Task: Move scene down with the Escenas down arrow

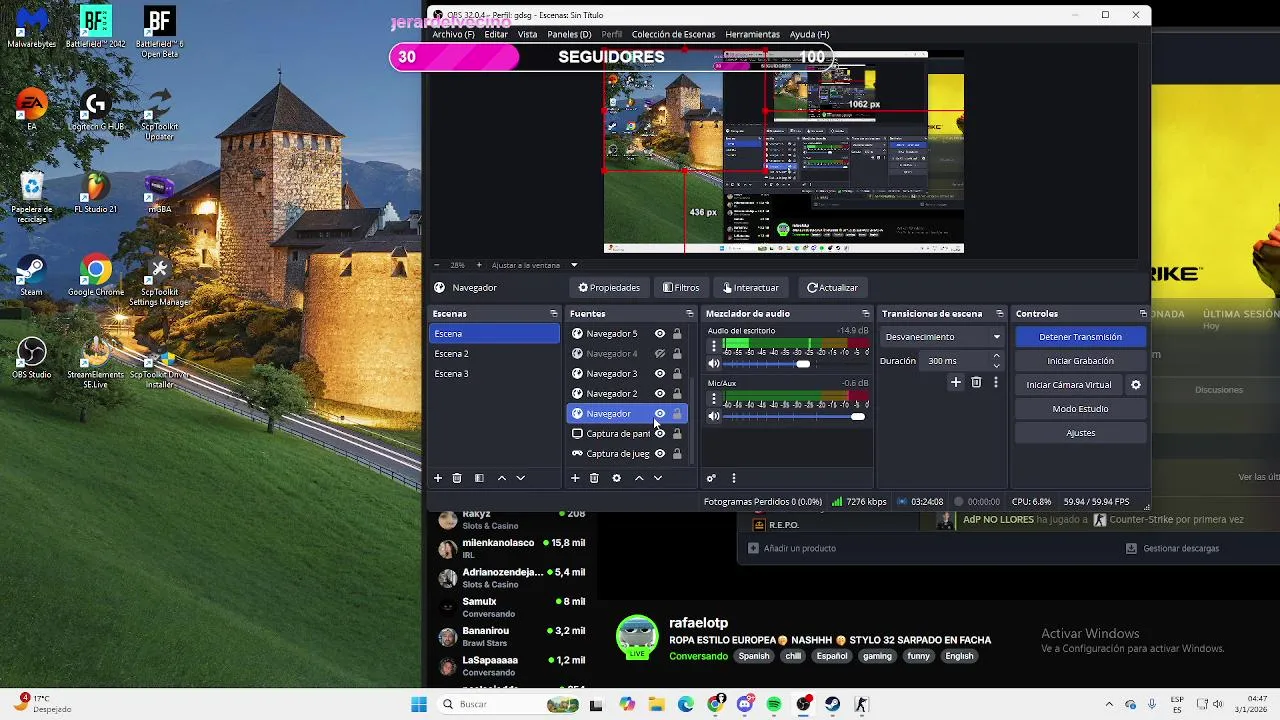Action: [520, 478]
